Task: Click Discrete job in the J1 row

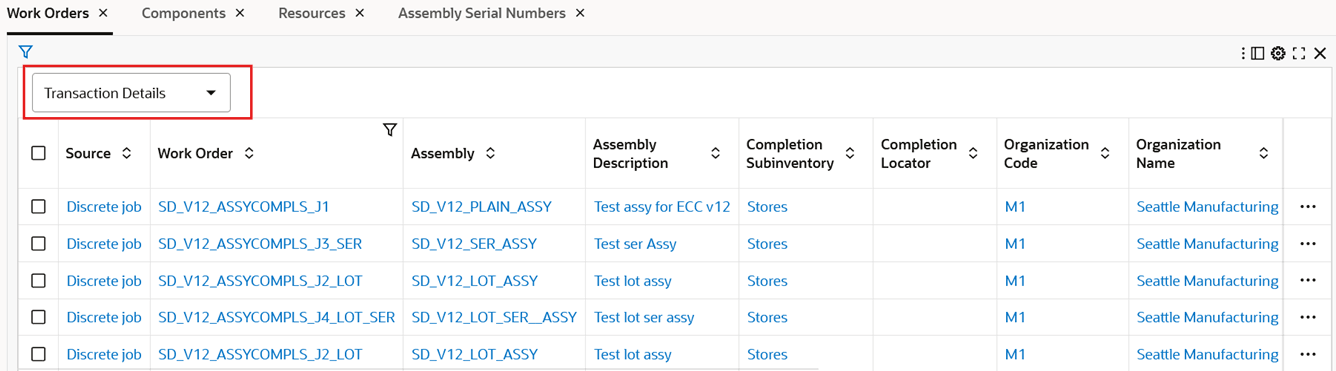Action: point(104,207)
